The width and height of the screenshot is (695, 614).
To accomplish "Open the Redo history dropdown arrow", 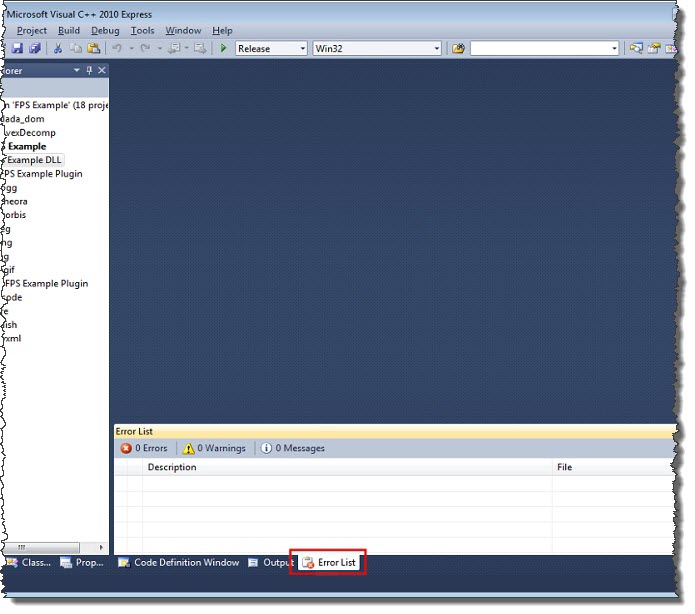I will pos(160,48).
